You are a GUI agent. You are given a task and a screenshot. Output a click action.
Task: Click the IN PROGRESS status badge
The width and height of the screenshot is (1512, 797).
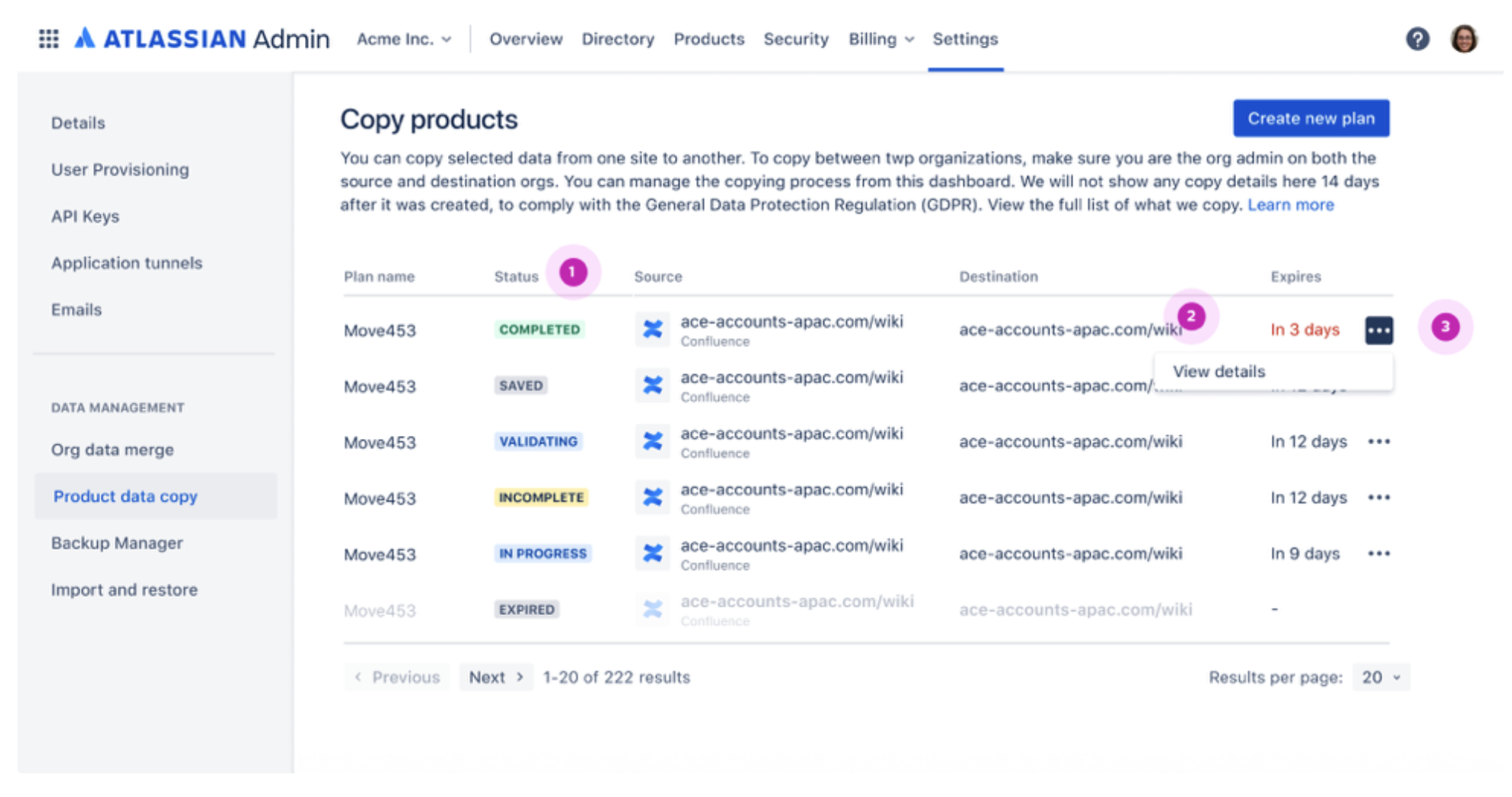543,553
